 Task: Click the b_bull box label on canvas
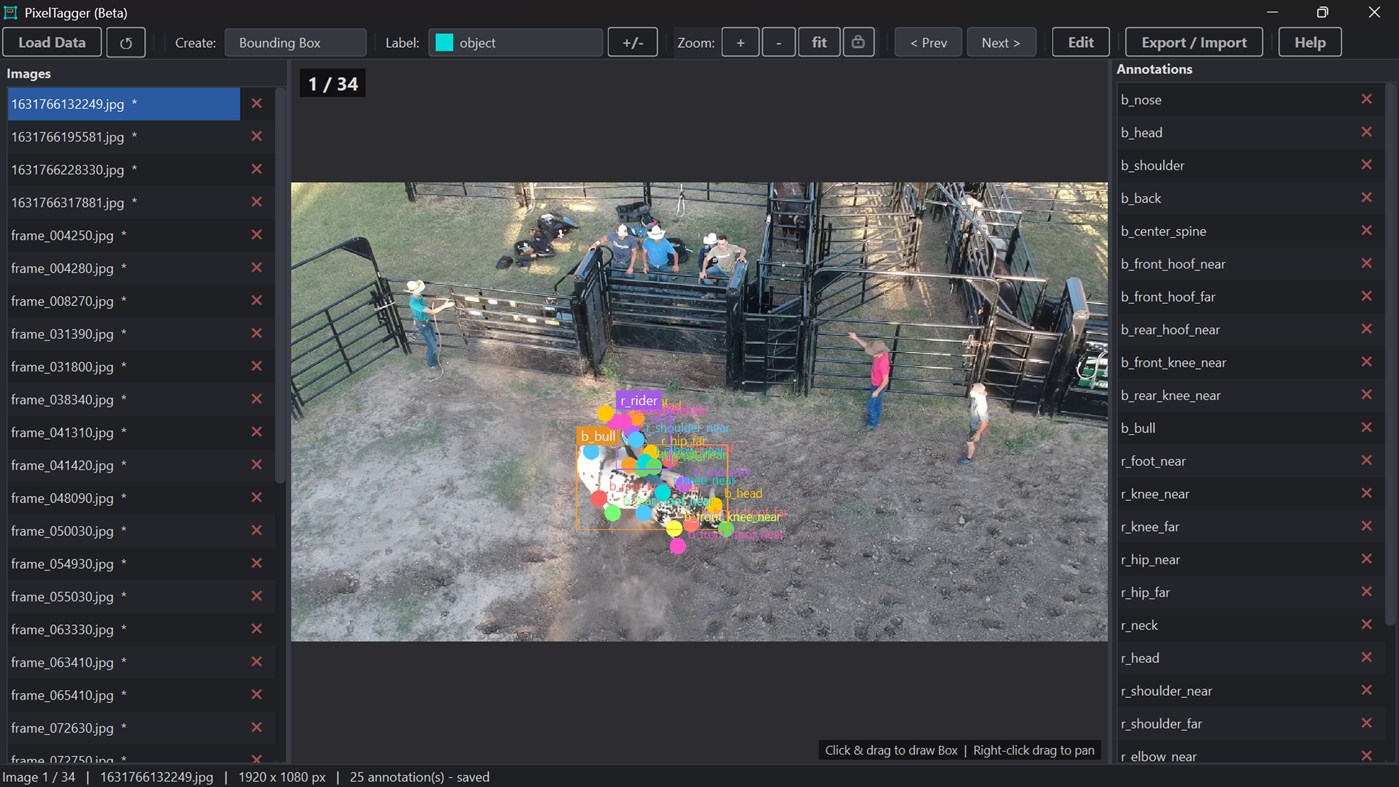[x=598, y=436]
